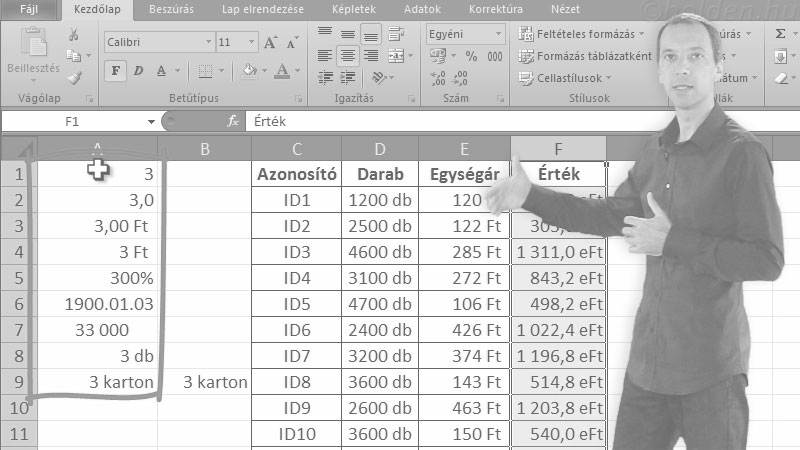Align cell contents to the top

coord(325,33)
